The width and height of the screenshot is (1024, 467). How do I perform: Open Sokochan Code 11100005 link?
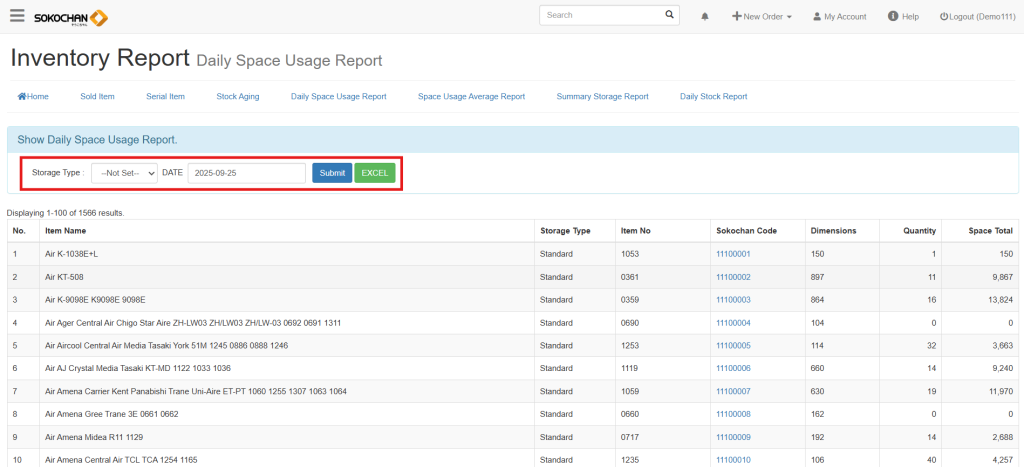(733, 345)
